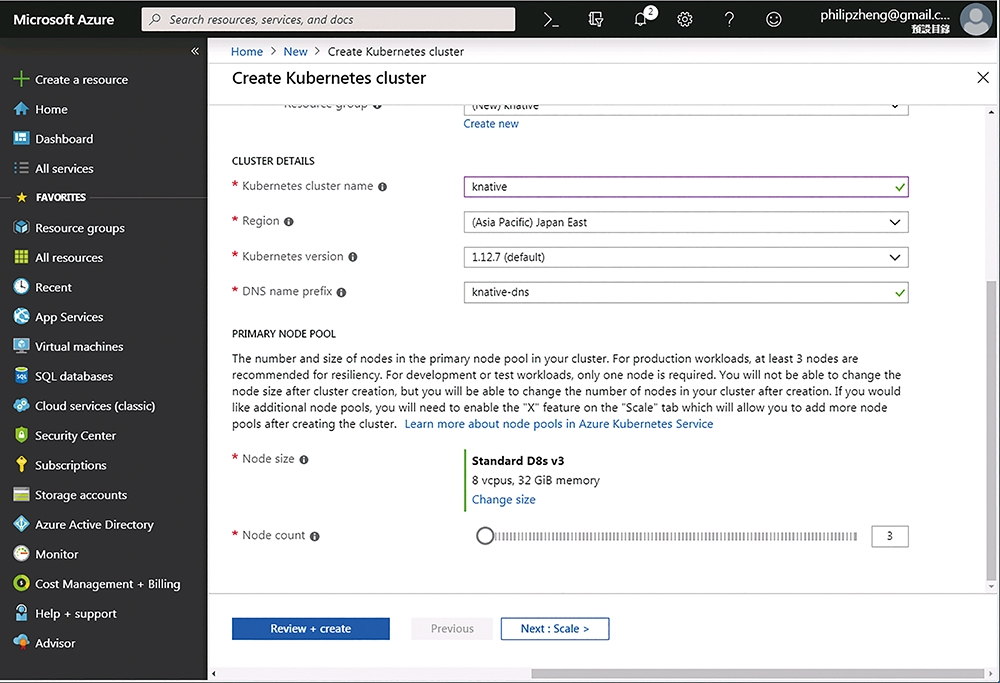The image size is (1000, 683).
Task: Send feedback via smiley icon
Action: tap(774, 20)
